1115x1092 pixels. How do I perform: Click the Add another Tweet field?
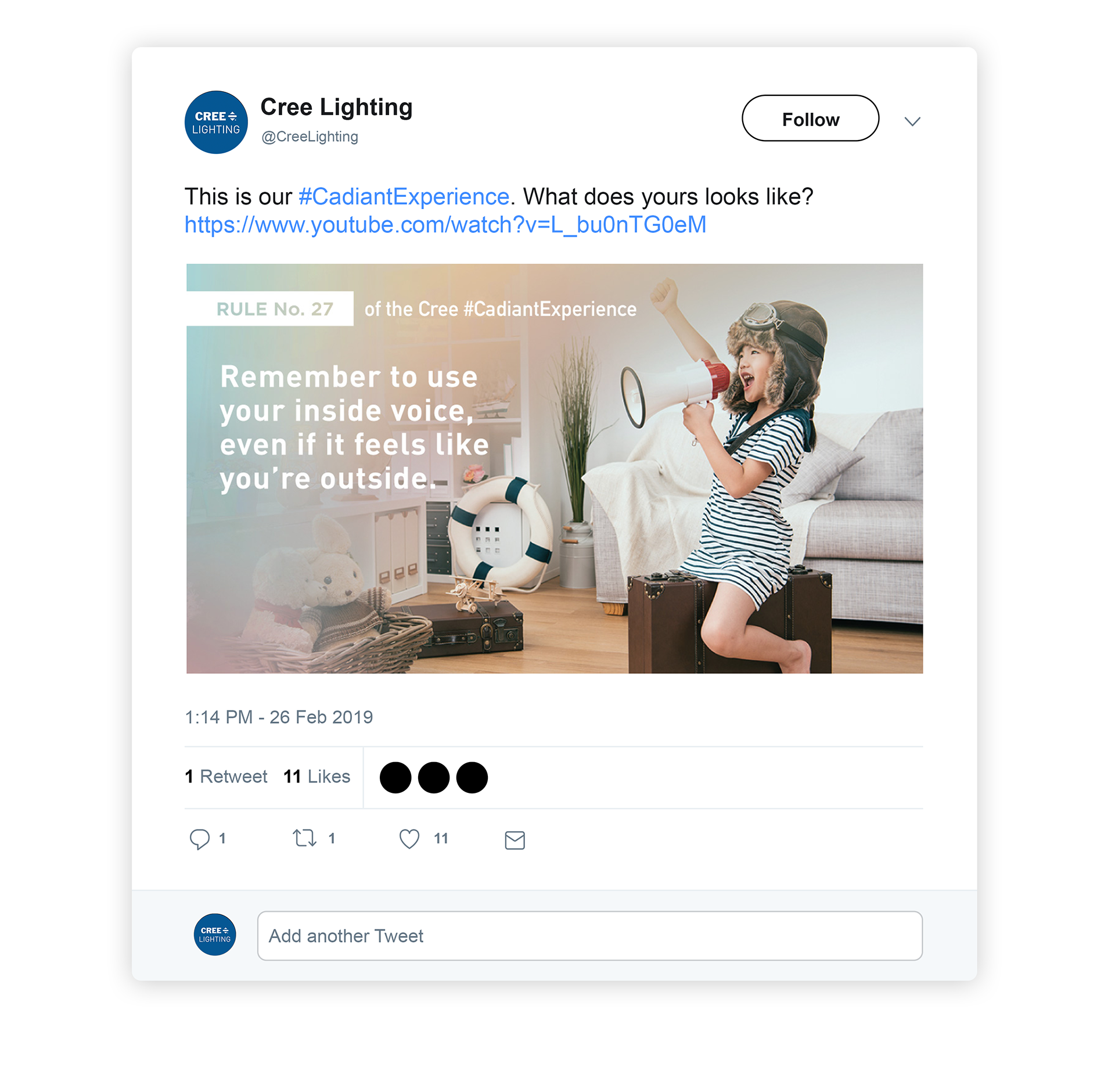coord(590,936)
